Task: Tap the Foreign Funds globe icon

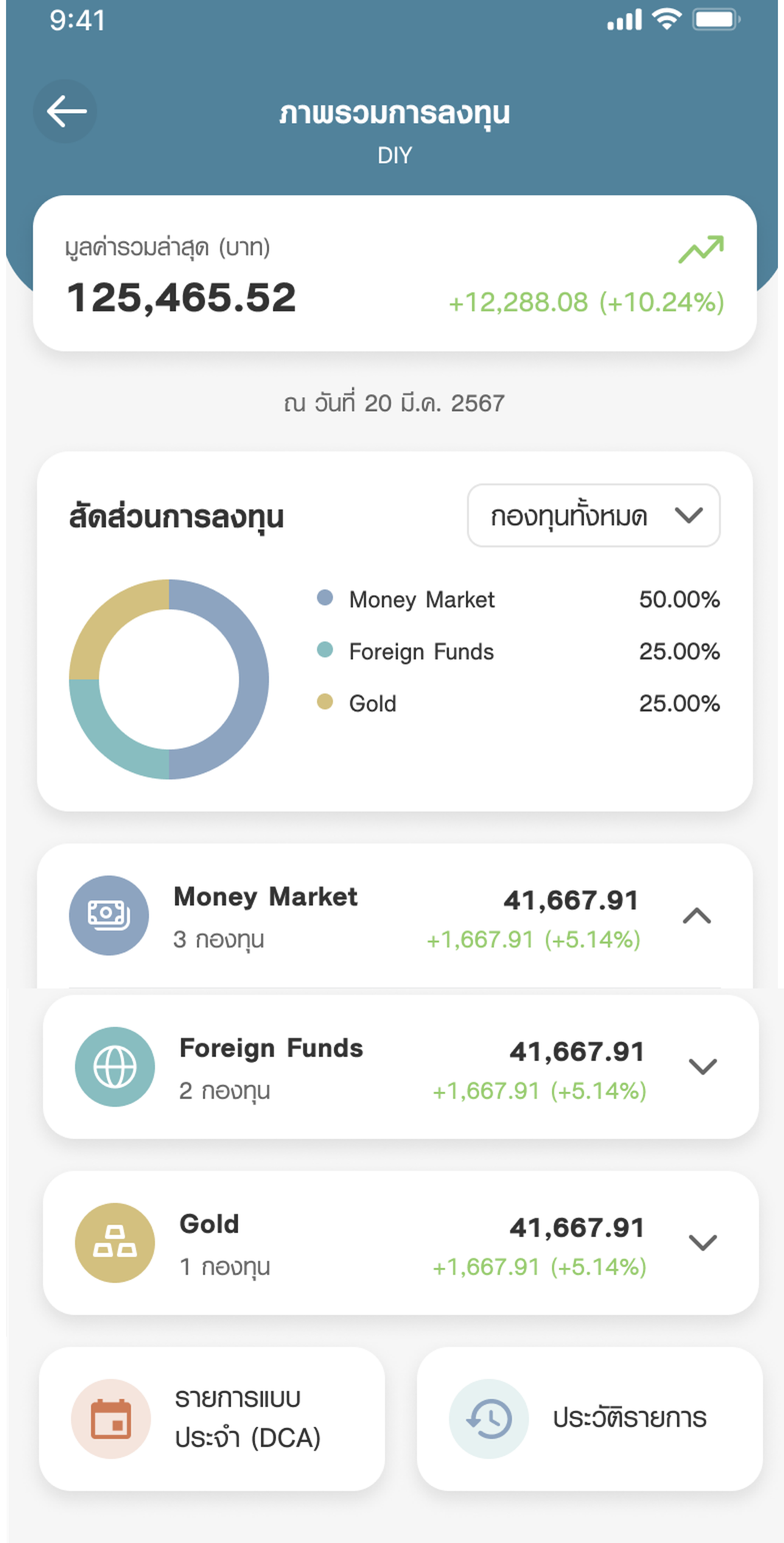Action: pos(115,1066)
